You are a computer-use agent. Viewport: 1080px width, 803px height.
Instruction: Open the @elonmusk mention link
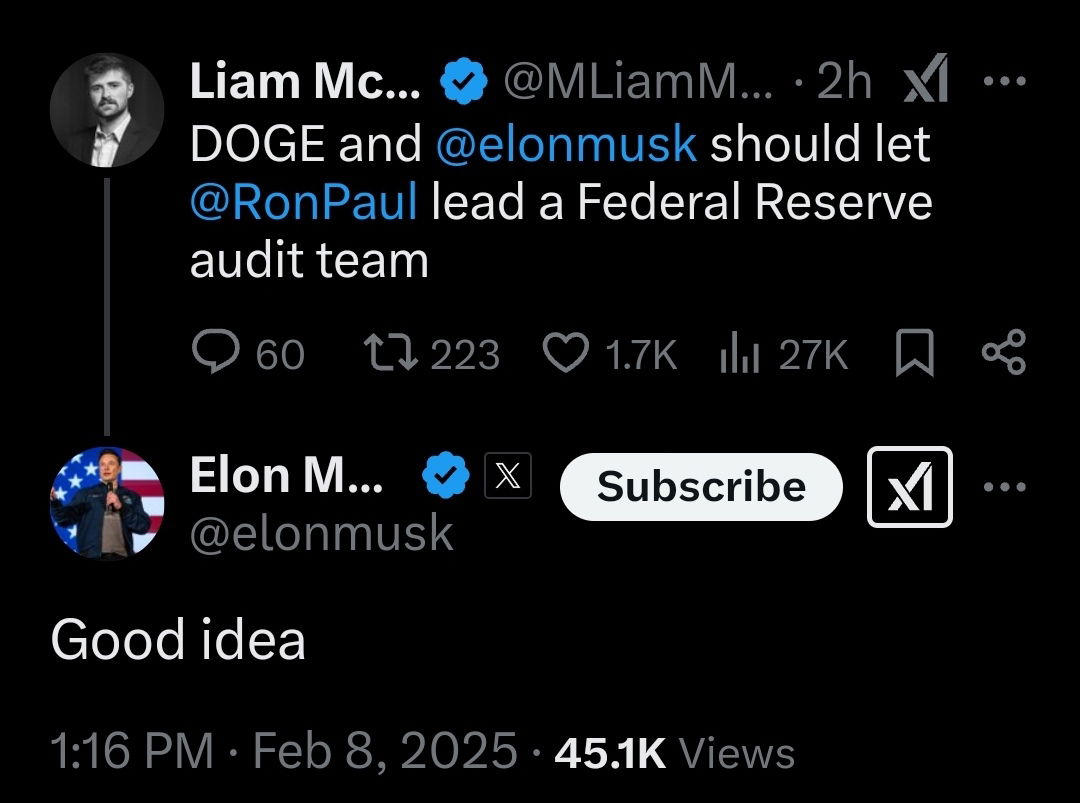point(566,144)
